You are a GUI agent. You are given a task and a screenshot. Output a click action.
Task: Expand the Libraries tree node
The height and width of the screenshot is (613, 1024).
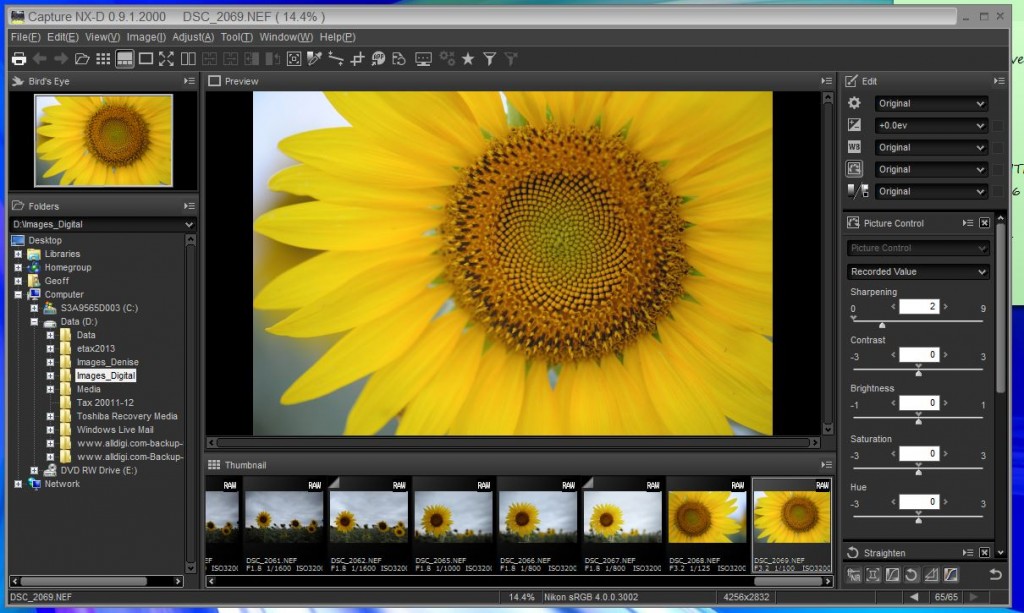(18, 254)
